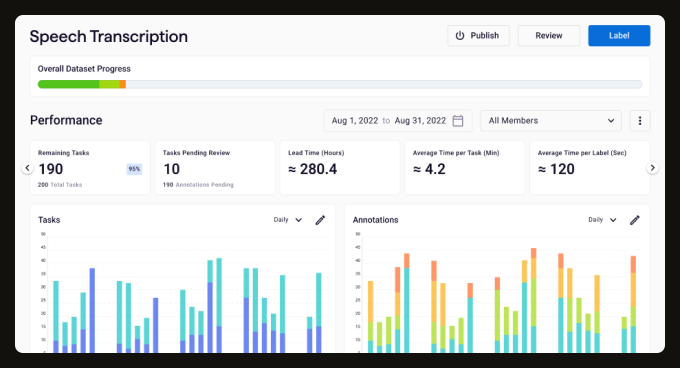This screenshot has width=680, height=369.
Task: Click the '10' pending review count
Action: pos(172,169)
